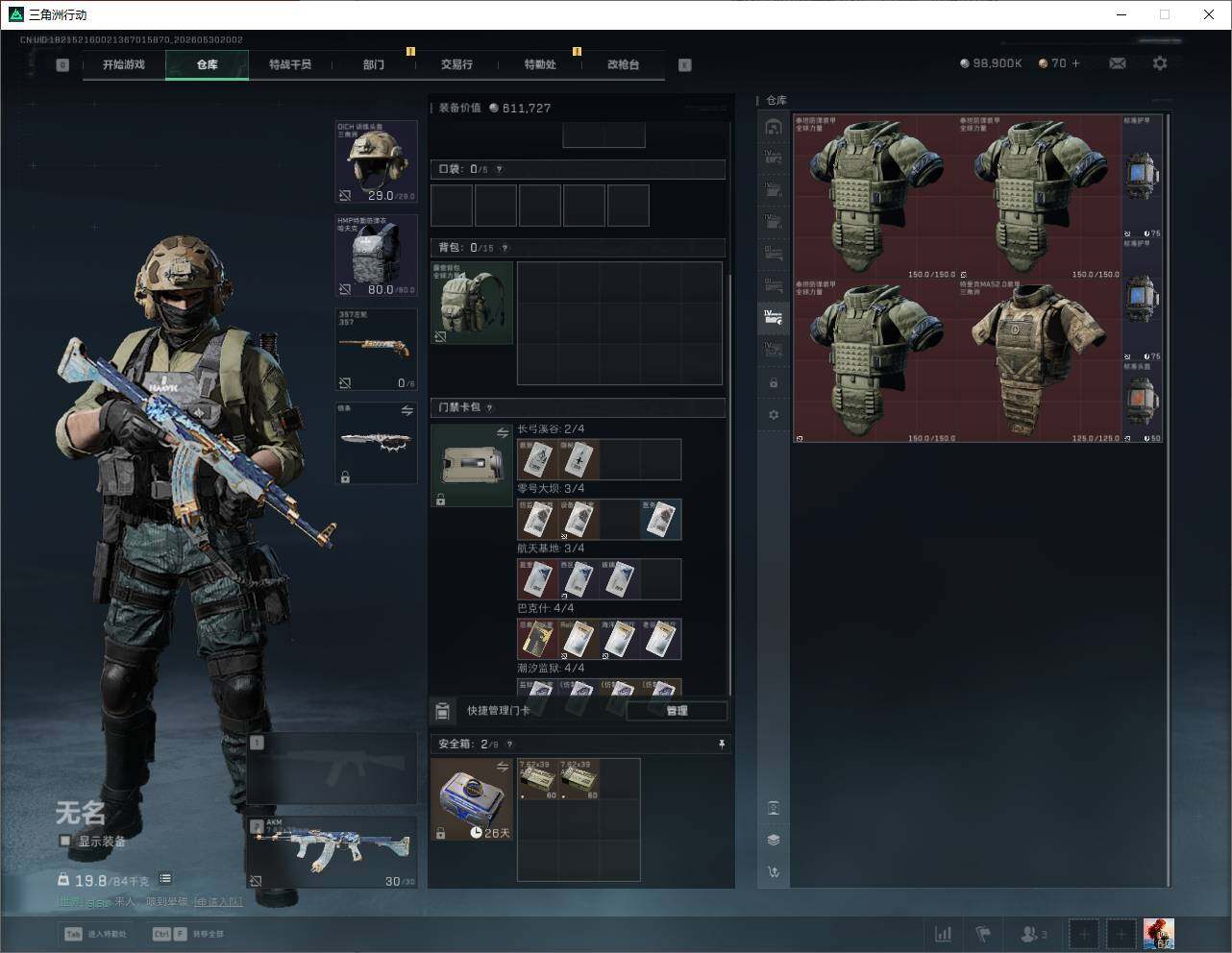1232x953 pixels.
Task: Open the 部门 tab
Action: click(x=373, y=64)
